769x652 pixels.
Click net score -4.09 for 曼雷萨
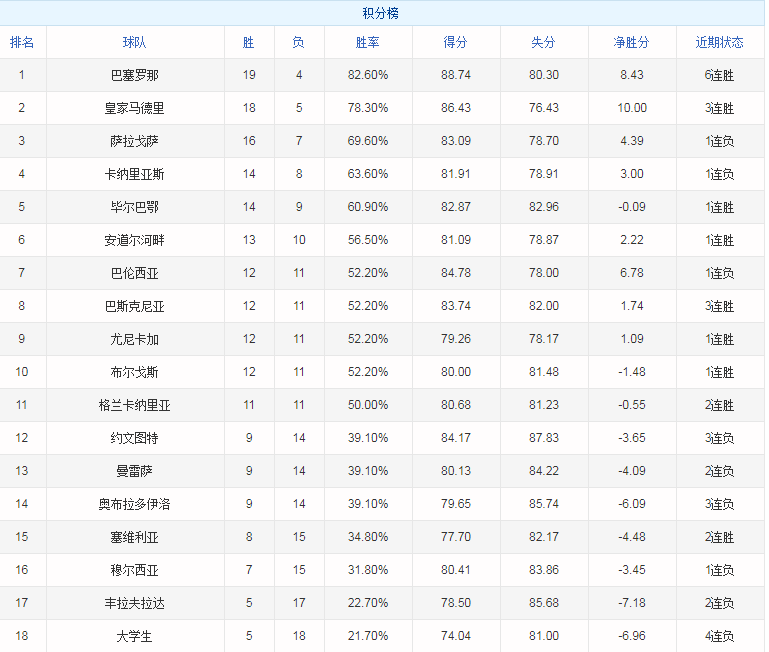(632, 470)
